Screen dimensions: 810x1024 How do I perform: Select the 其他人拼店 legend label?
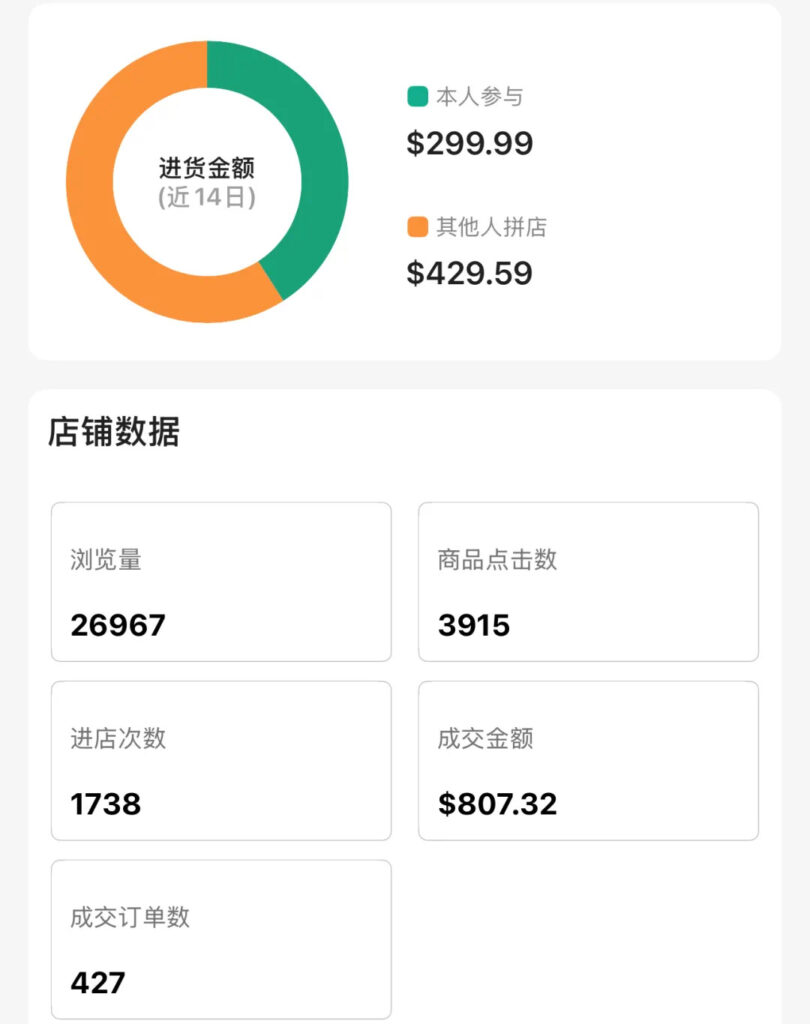(491, 228)
